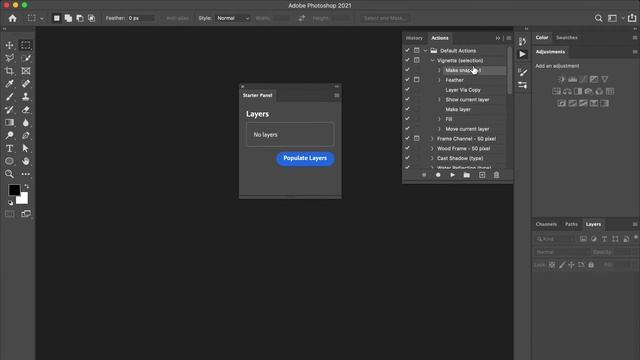Select the Path Selection tool
Image resolution: width=640 pixels, height=360 pixels.
26,148
